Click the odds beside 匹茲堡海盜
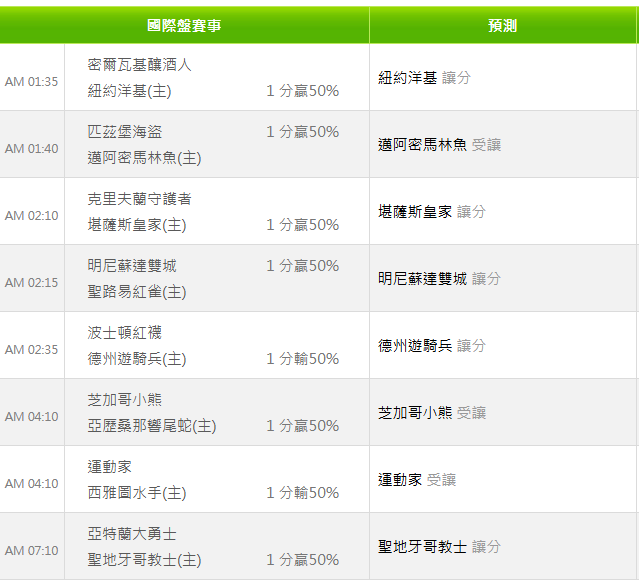Screen dimensions: 639x584 [x=302, y=131]
